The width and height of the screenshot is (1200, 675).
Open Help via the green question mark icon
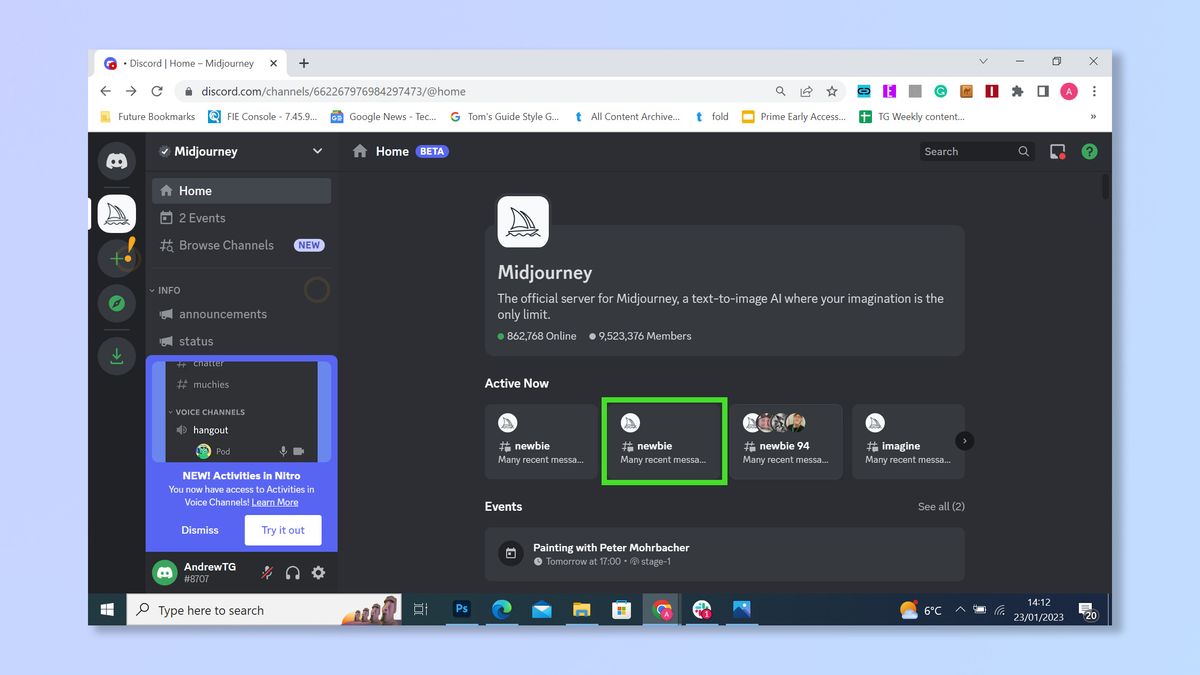(1089, 151)
